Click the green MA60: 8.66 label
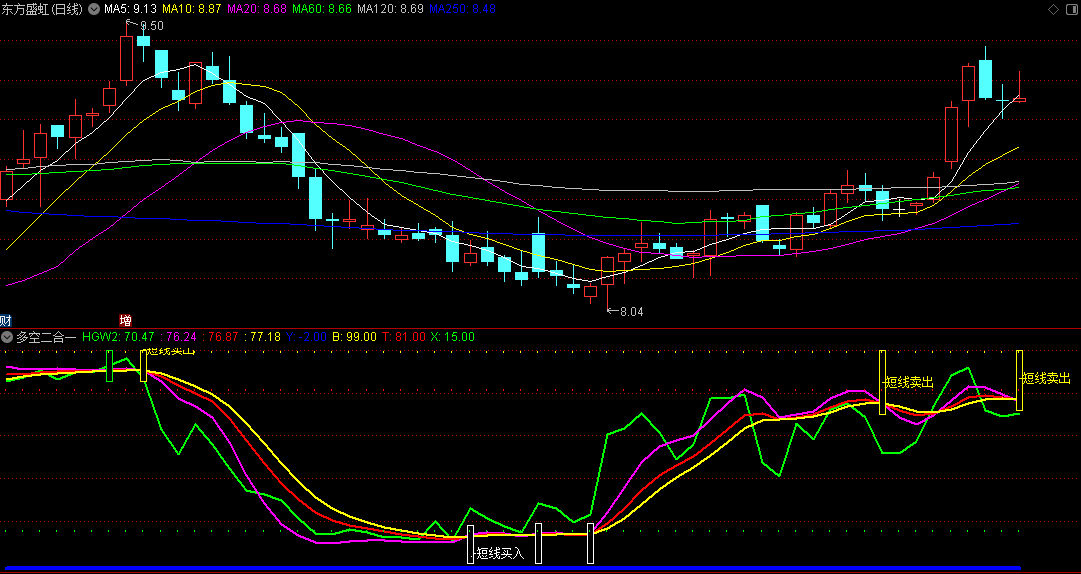Viewport: 1081px width, 574px height. [323, 9]
